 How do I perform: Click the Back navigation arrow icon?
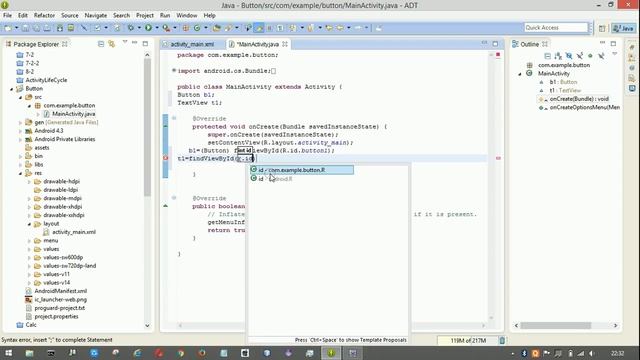(340, 28)
